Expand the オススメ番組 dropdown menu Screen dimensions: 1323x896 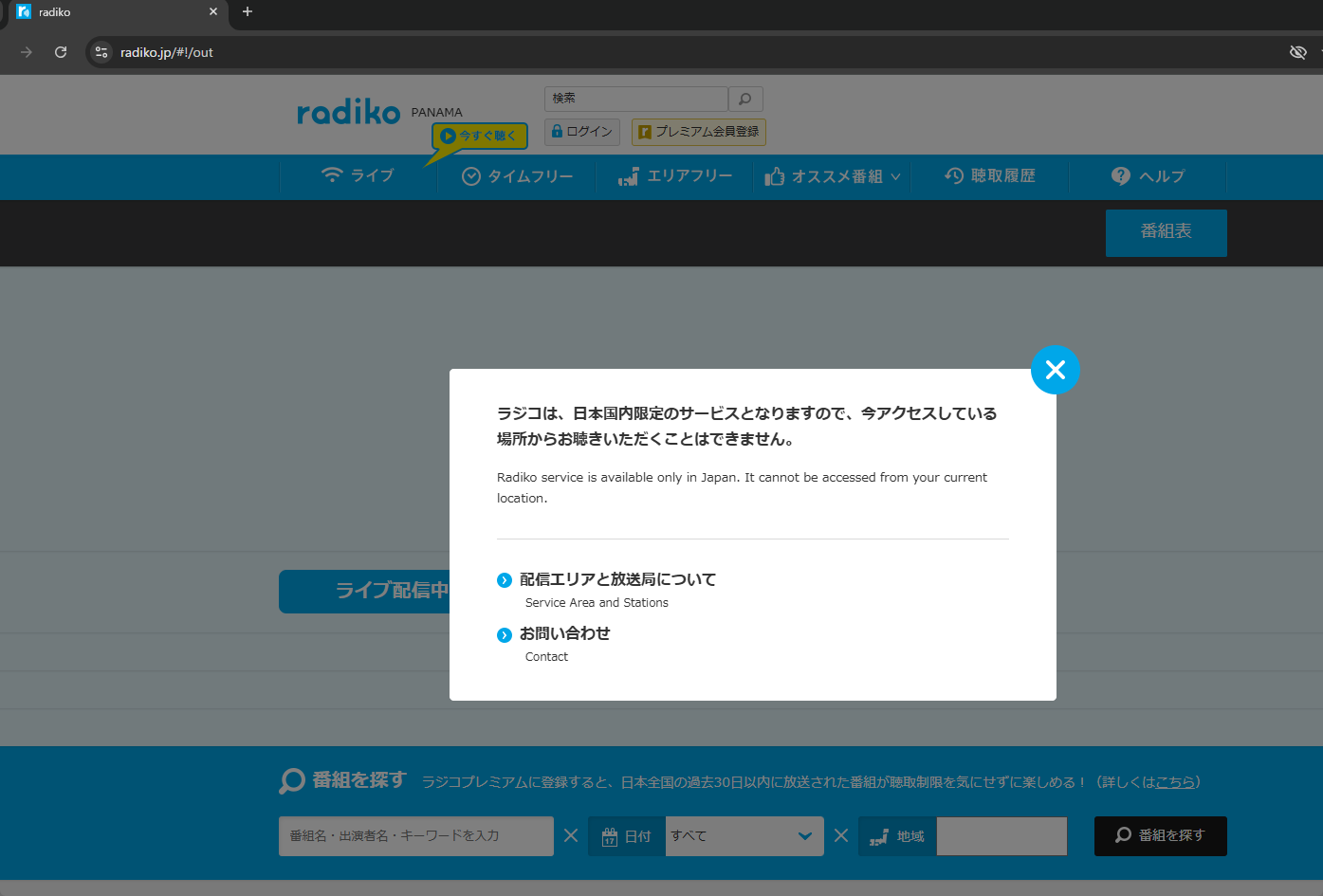pos(833,176)
